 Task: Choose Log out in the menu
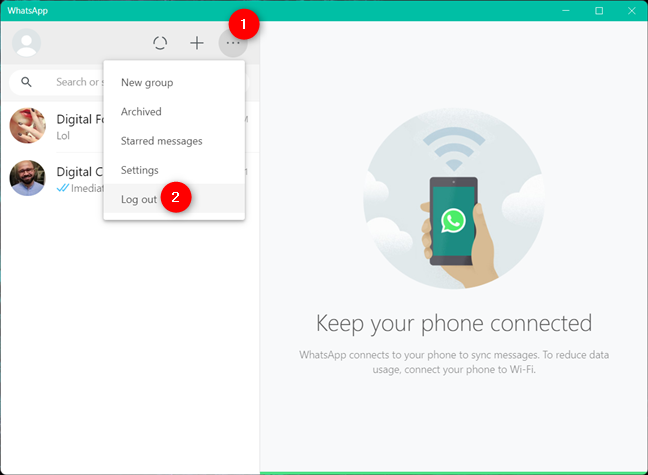(174, 199)
